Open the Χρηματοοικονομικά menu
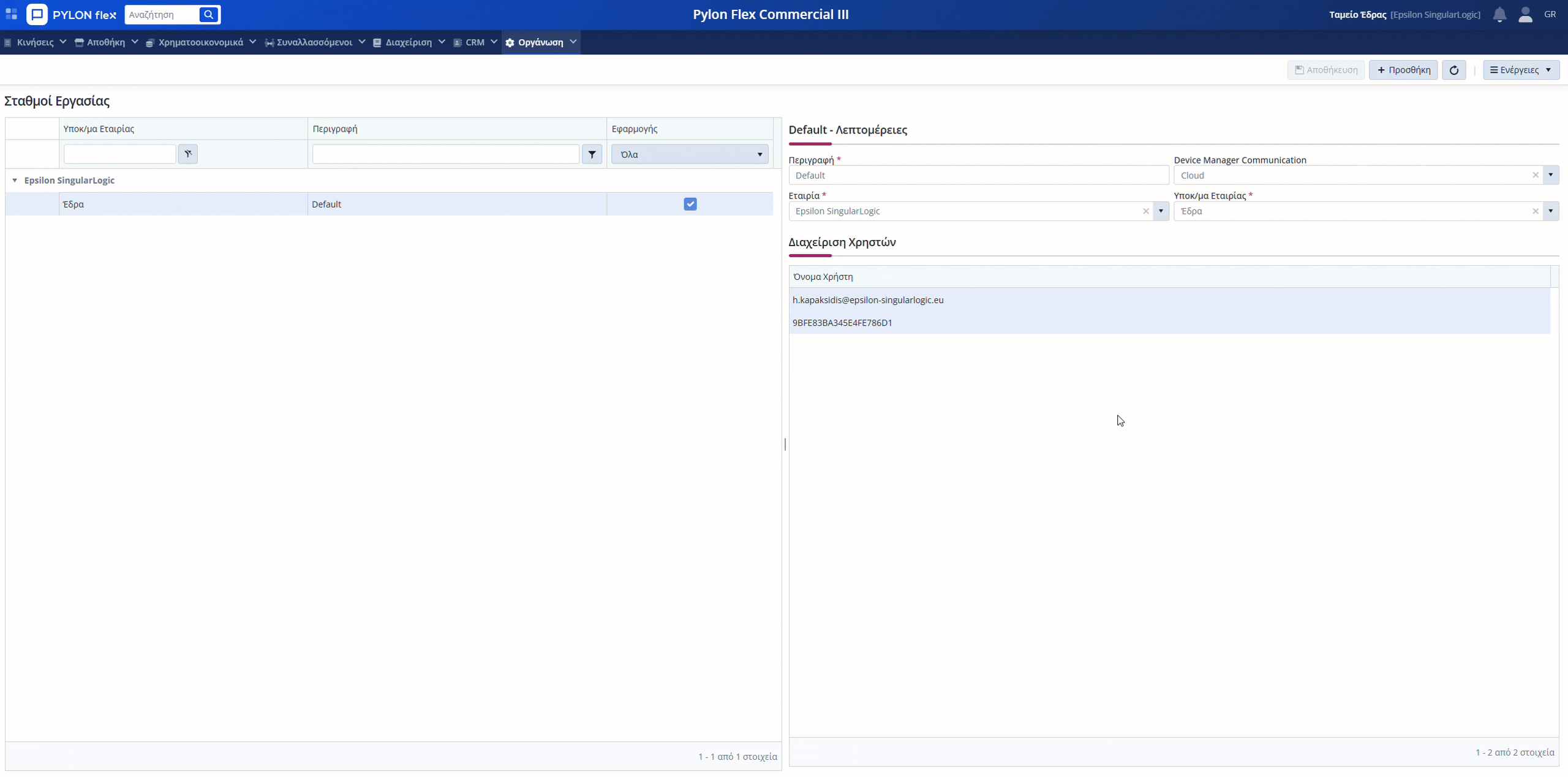 pos(200,42)
